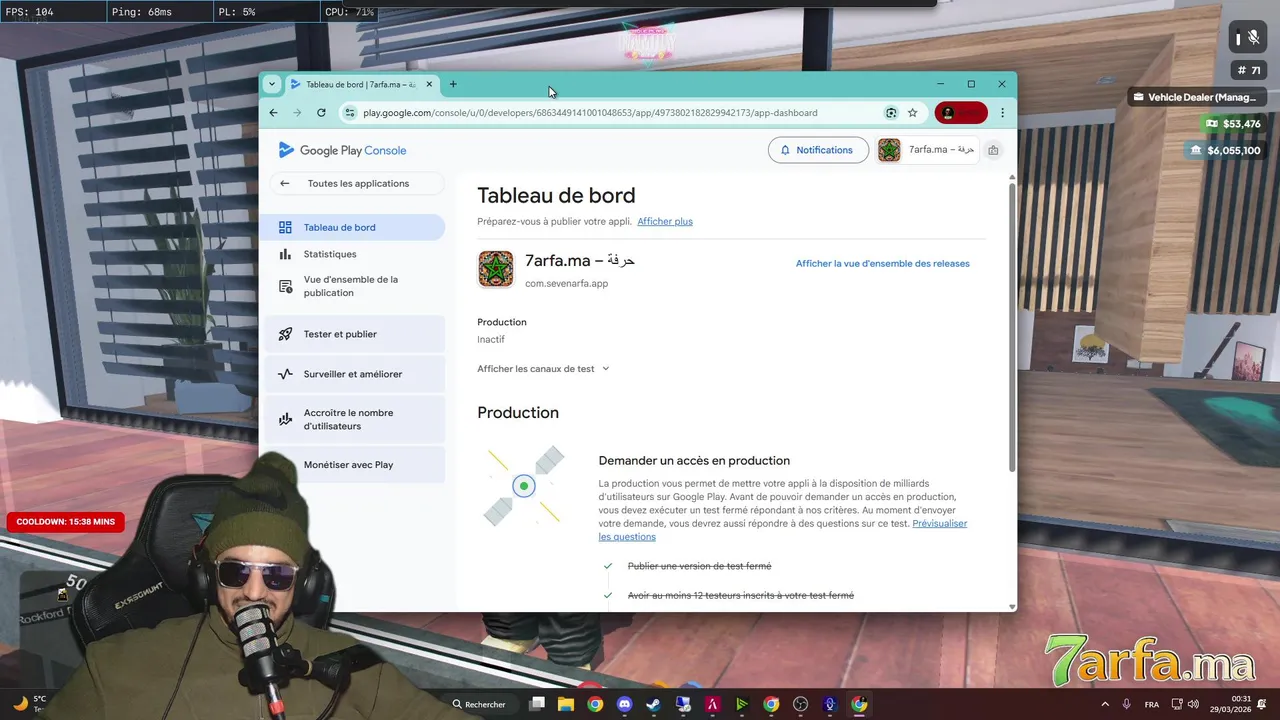
Task: Go back using the Toutes les applications arrow
Action: (285, 183)
